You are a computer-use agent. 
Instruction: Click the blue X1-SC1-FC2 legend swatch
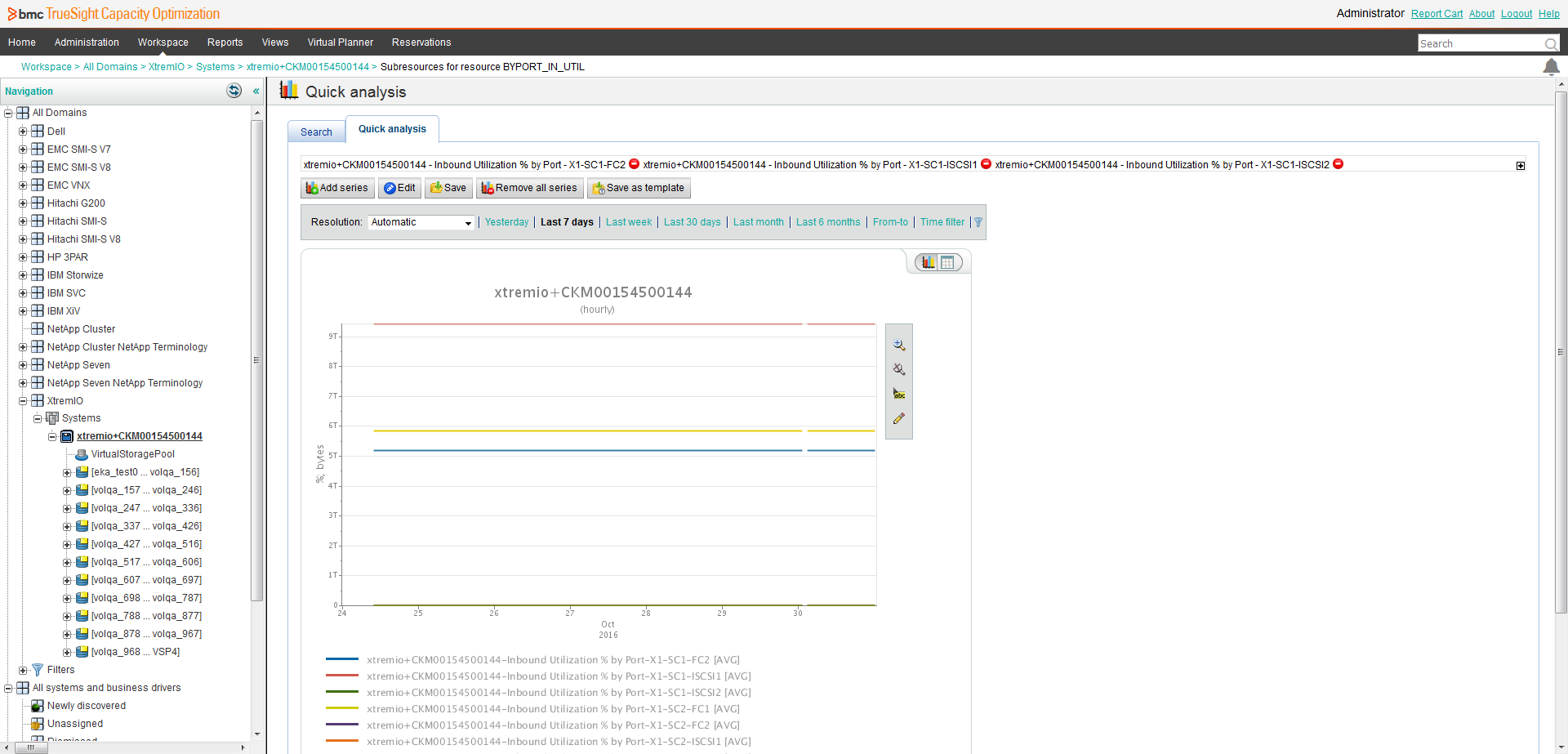pyautogui.click(x=342, y=659)
